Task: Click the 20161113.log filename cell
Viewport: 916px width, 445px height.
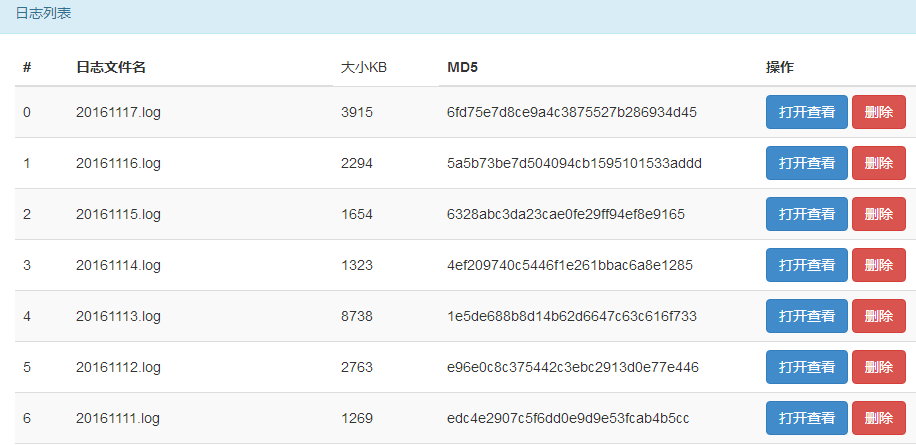Action: pos(118,316)
